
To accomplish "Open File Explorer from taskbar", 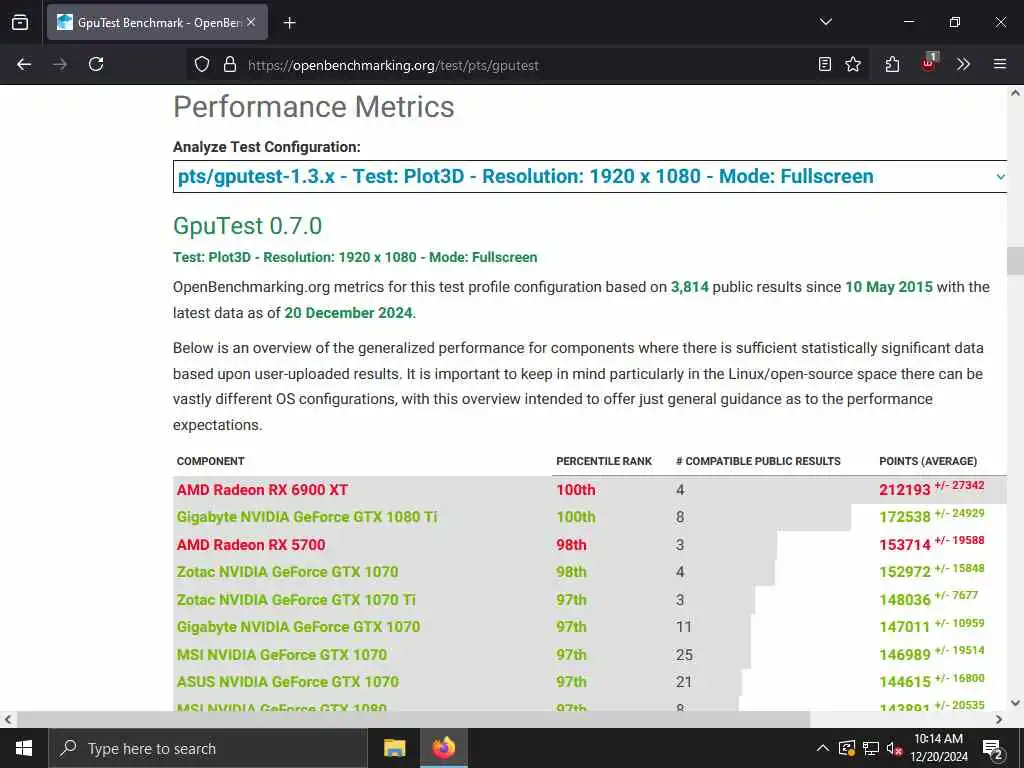I will pos(394,748).
